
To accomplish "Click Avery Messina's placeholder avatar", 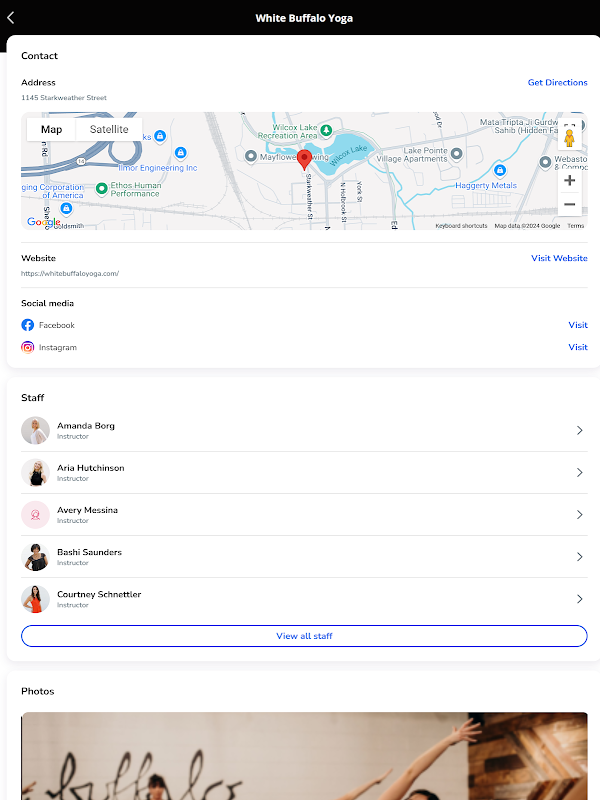I will pyautogui.click(x=35, y=514).
